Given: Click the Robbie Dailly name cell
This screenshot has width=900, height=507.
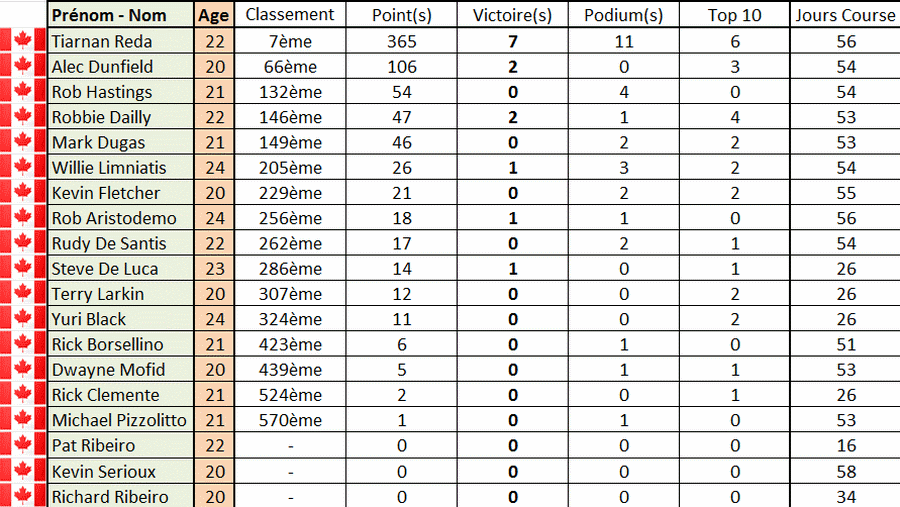Looking at the screenshot, I should pyautogui.click(x=121, y=117).
